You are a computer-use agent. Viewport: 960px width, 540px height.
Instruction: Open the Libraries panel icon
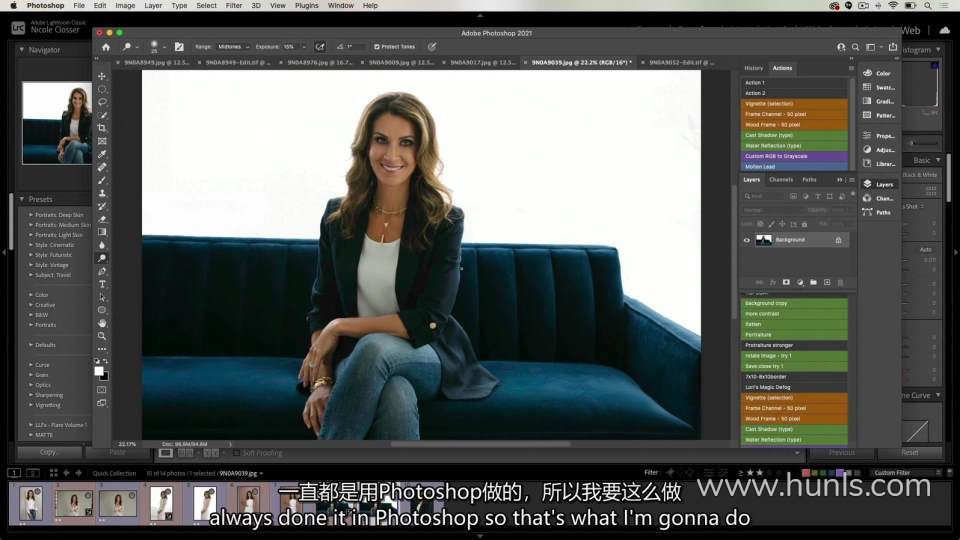click(x=867, y=163)
